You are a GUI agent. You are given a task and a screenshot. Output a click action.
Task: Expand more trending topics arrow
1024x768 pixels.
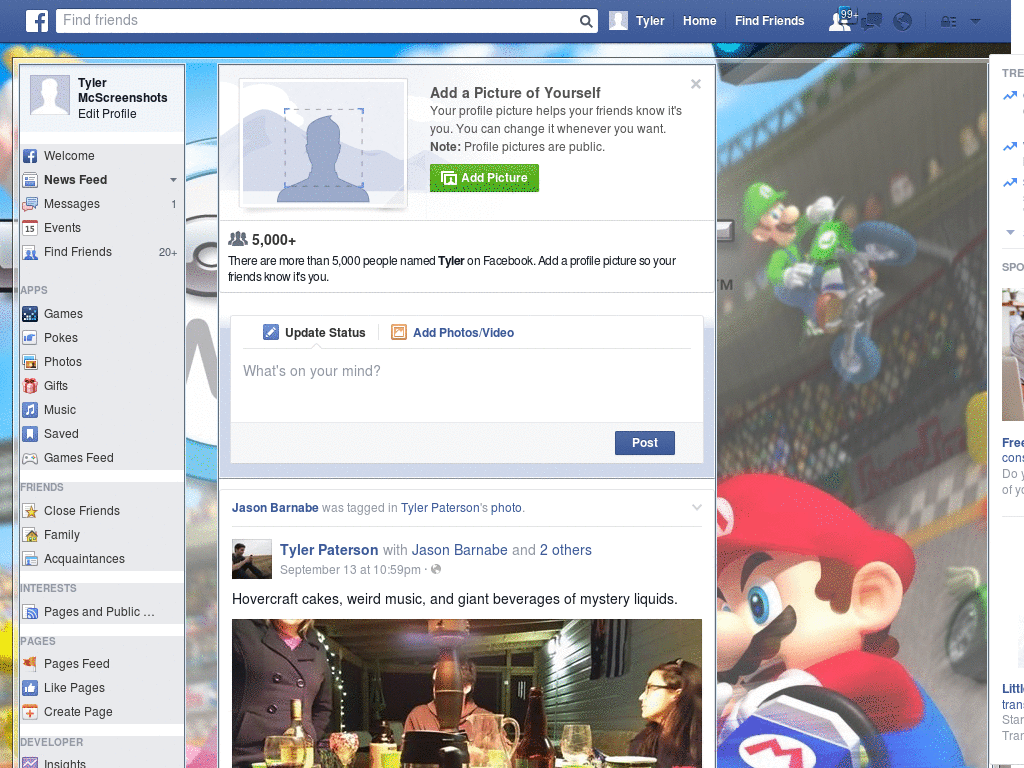coord(1010,232)
